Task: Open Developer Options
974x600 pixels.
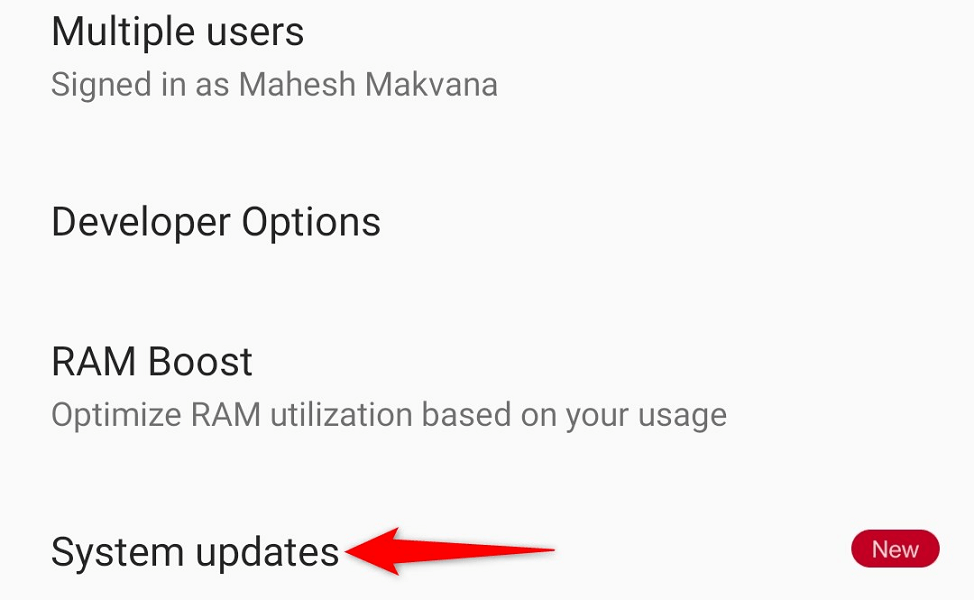Action: (487, 222)
